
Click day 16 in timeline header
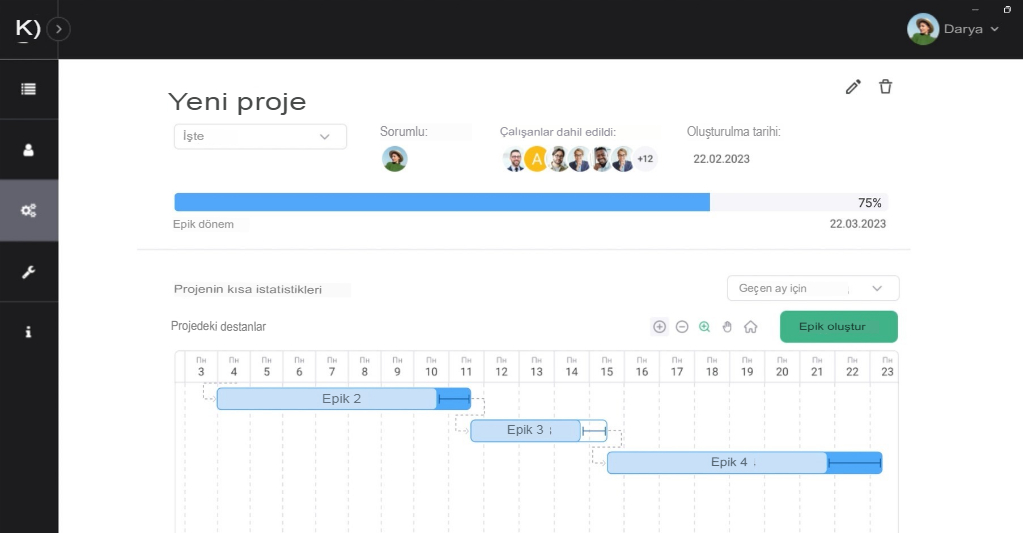click(x=642, y=367)
